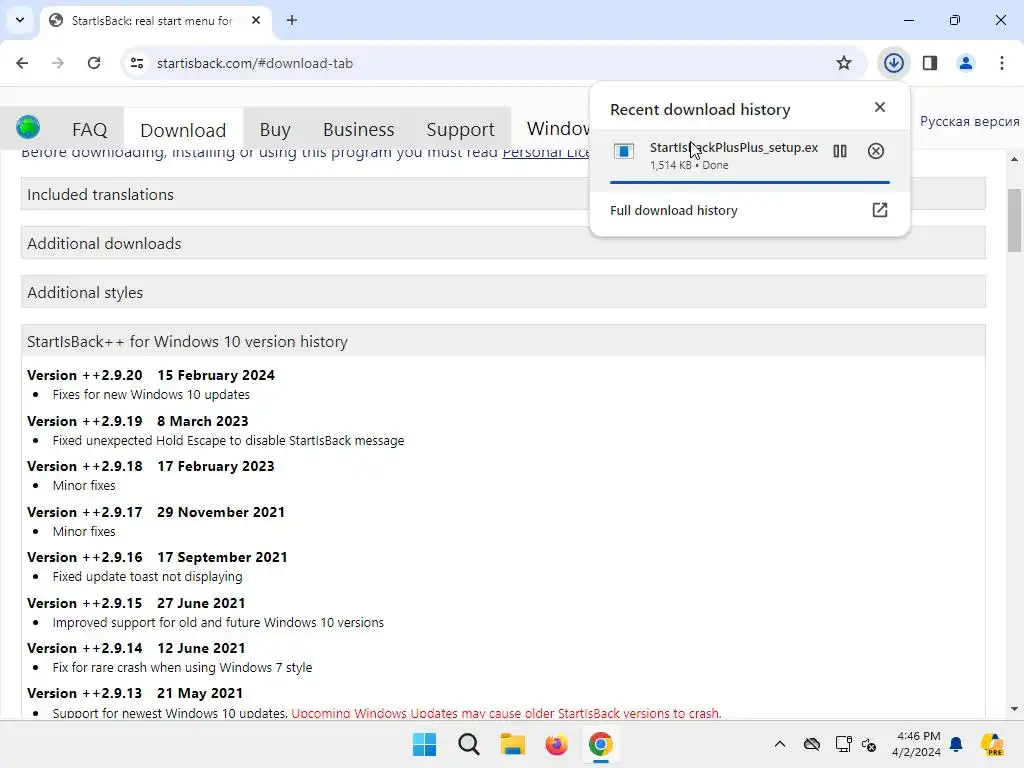Switch to the FAQ tab
The height and width of the screenshot is (768, 1024).
point(89,129)
